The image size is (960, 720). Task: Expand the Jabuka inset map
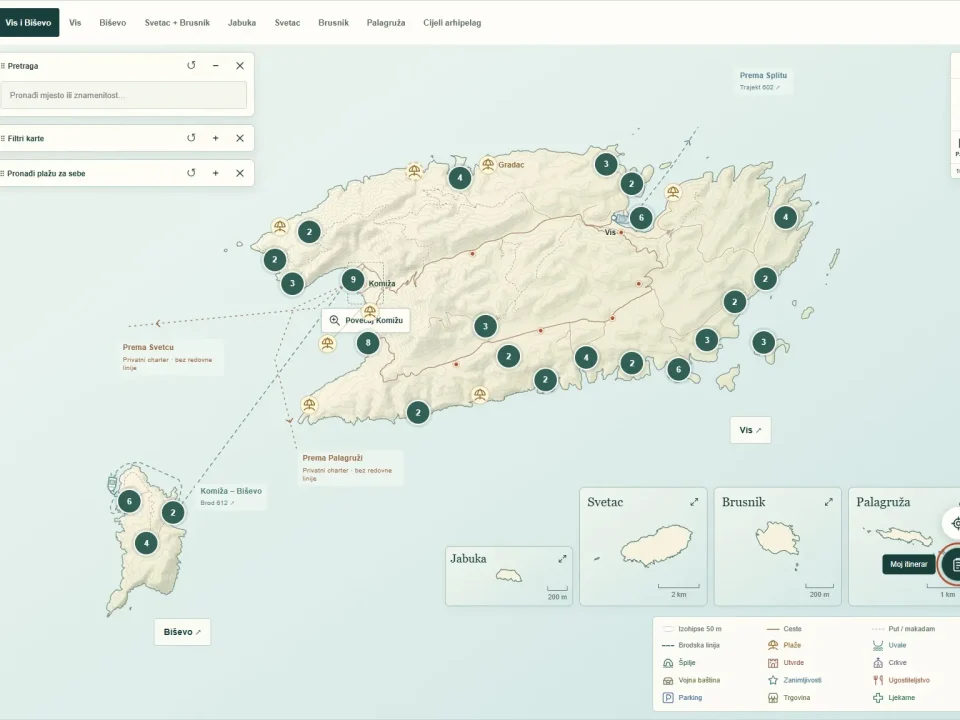point(562,559)
